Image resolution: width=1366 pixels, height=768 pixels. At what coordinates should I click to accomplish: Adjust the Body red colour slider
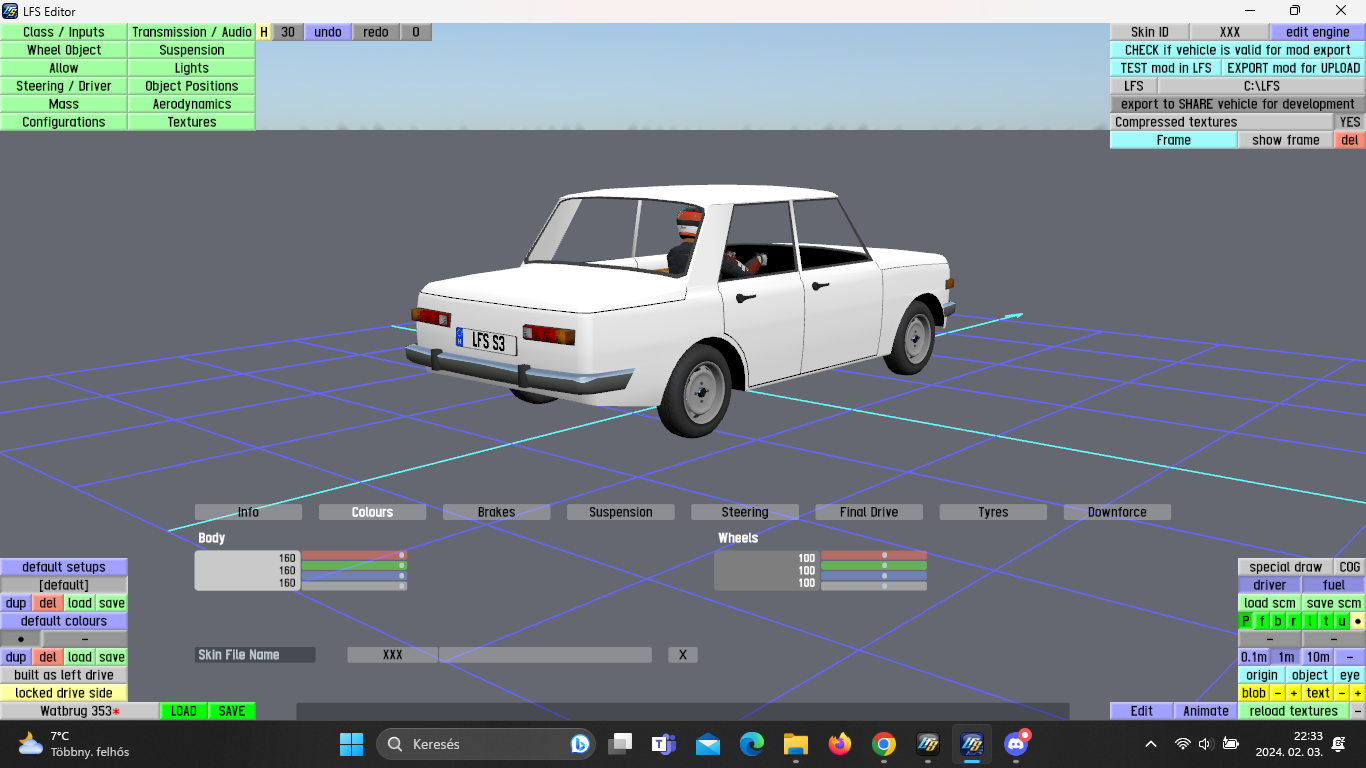click(354, 555)
